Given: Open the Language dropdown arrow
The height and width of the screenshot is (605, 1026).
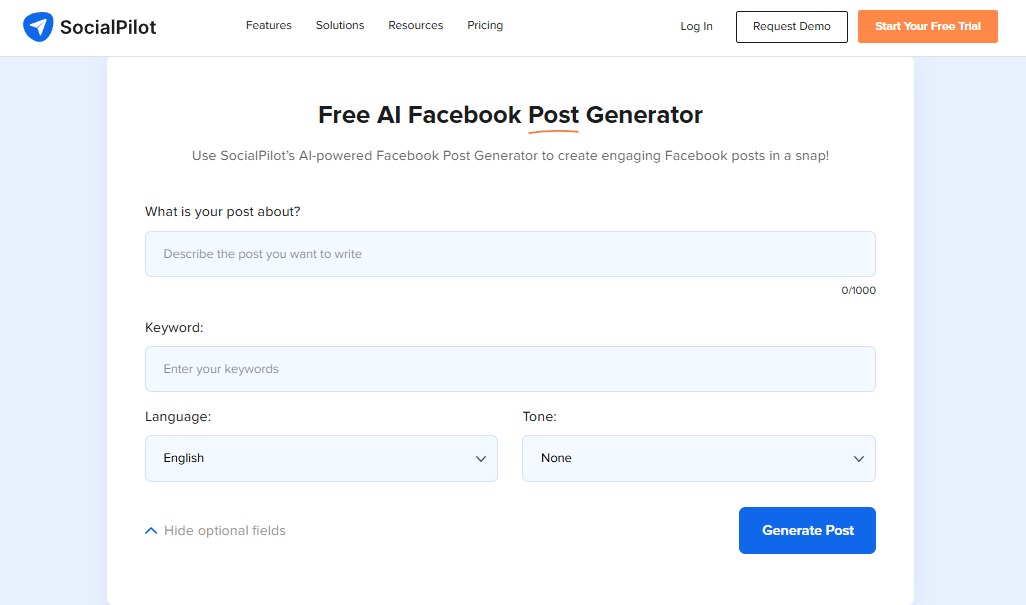Looking at the screenshot, I should point(480,457).
